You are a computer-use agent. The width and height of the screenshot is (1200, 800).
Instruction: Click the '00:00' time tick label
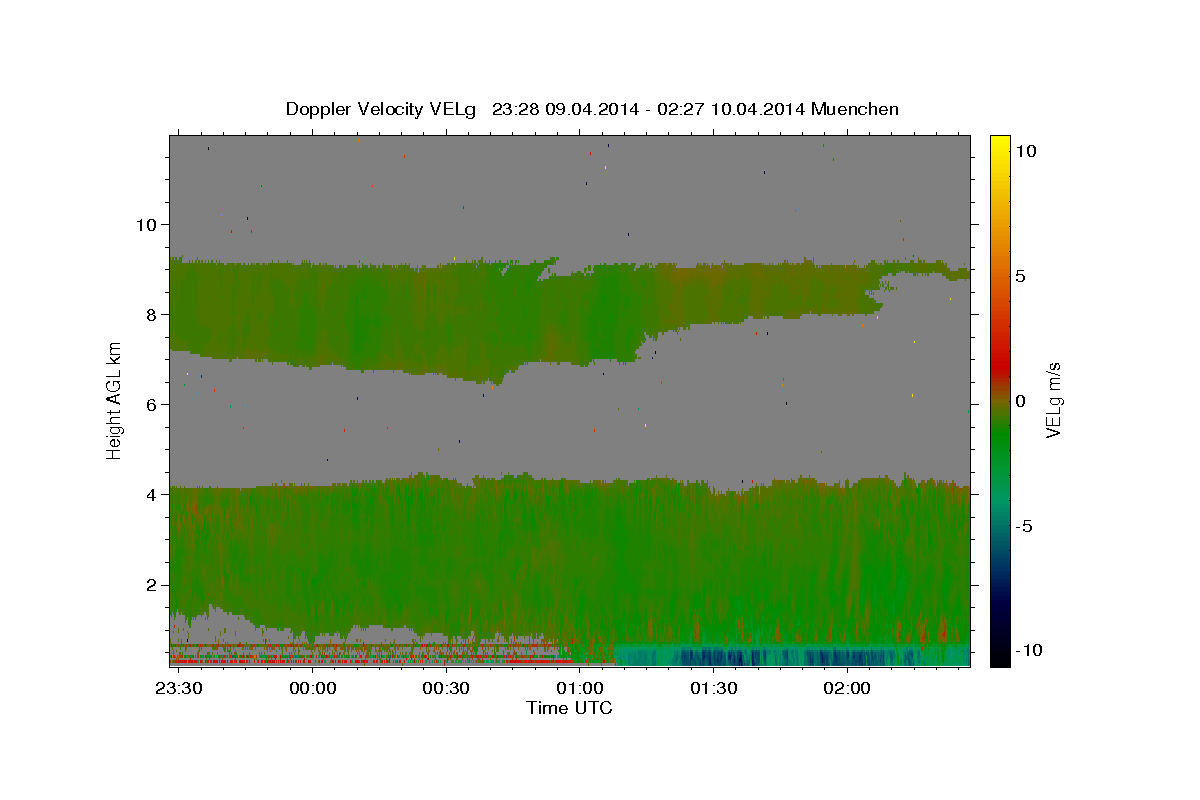click(313, 689)
